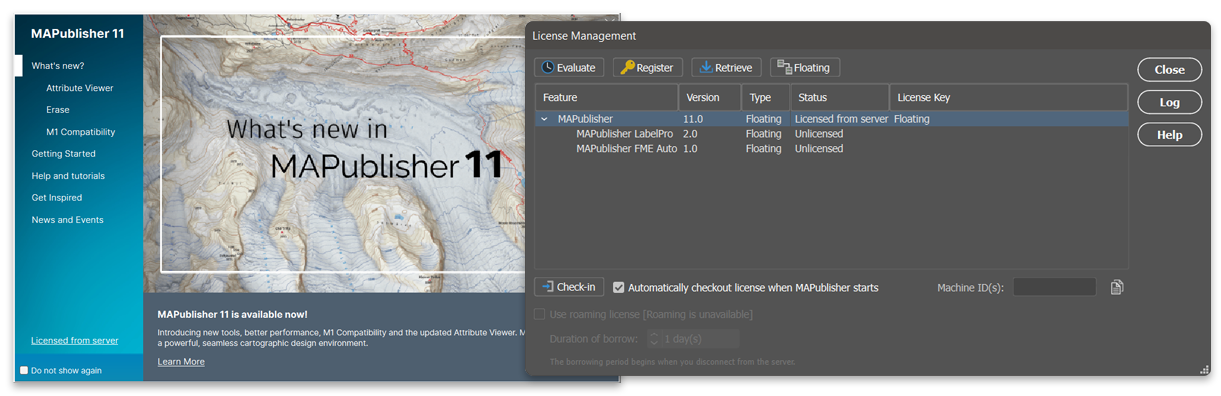Toggle the disabled 'Use roaming license' checkbox

(541, 314)
